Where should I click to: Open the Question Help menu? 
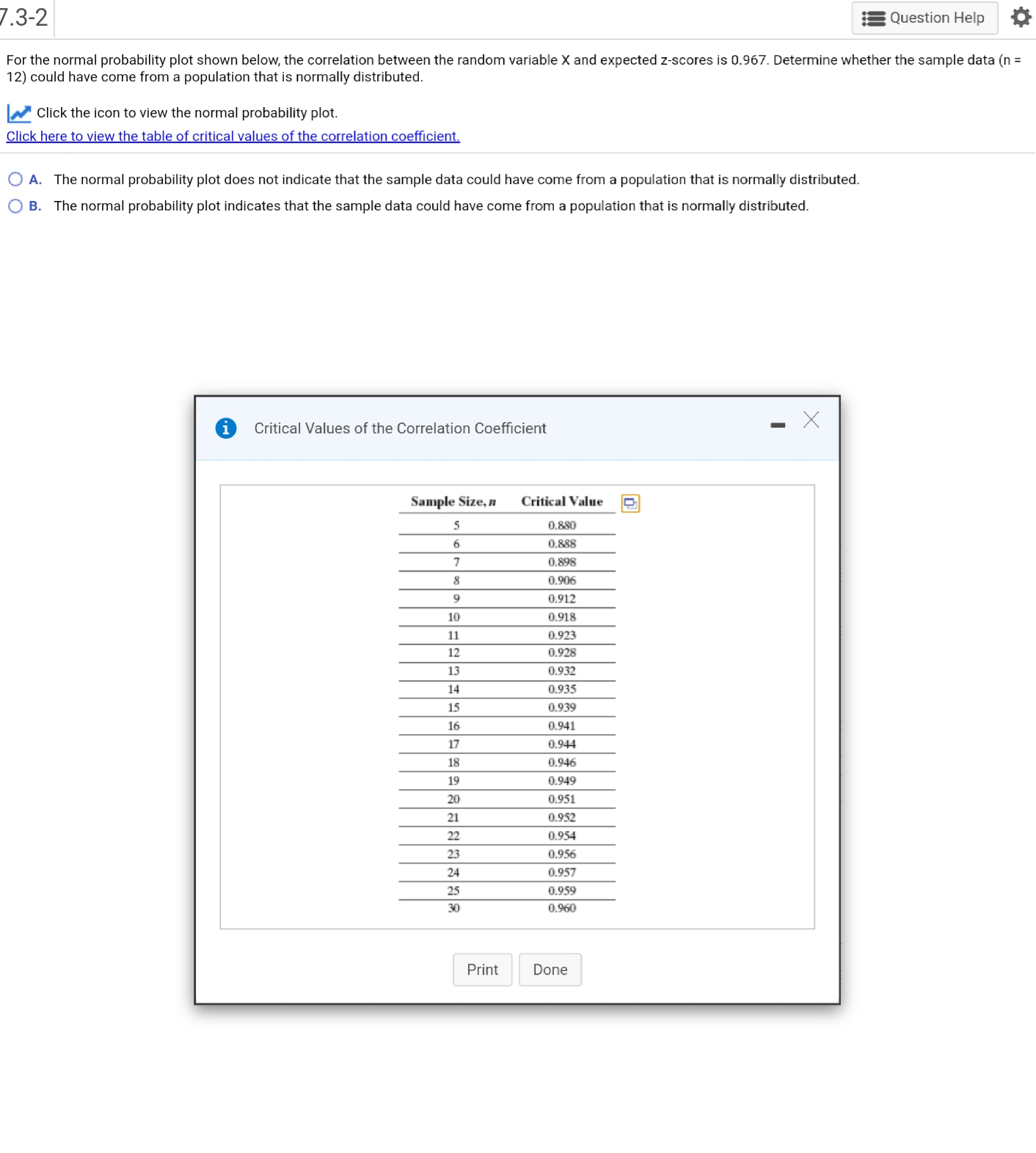pyautogui.click(x=924, y=18)
